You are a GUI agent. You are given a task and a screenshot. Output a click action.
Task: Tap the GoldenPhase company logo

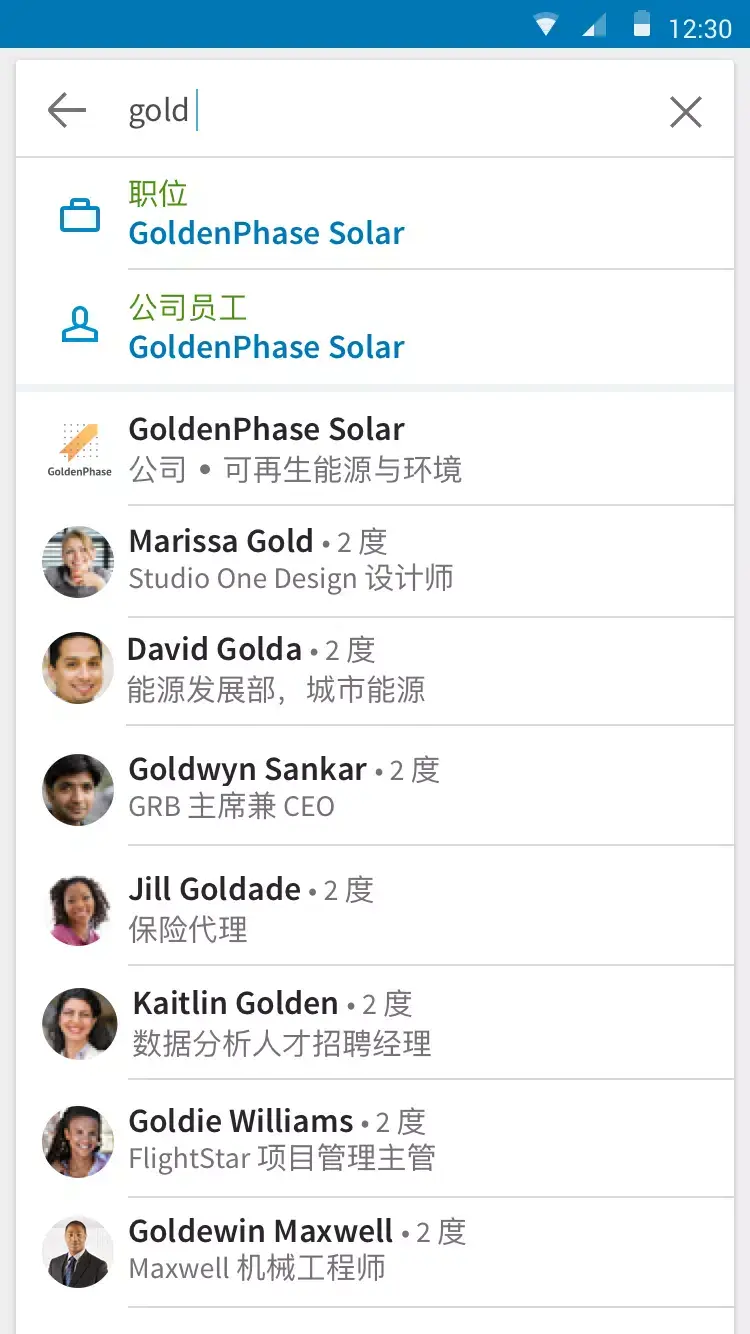coord(79,448)
